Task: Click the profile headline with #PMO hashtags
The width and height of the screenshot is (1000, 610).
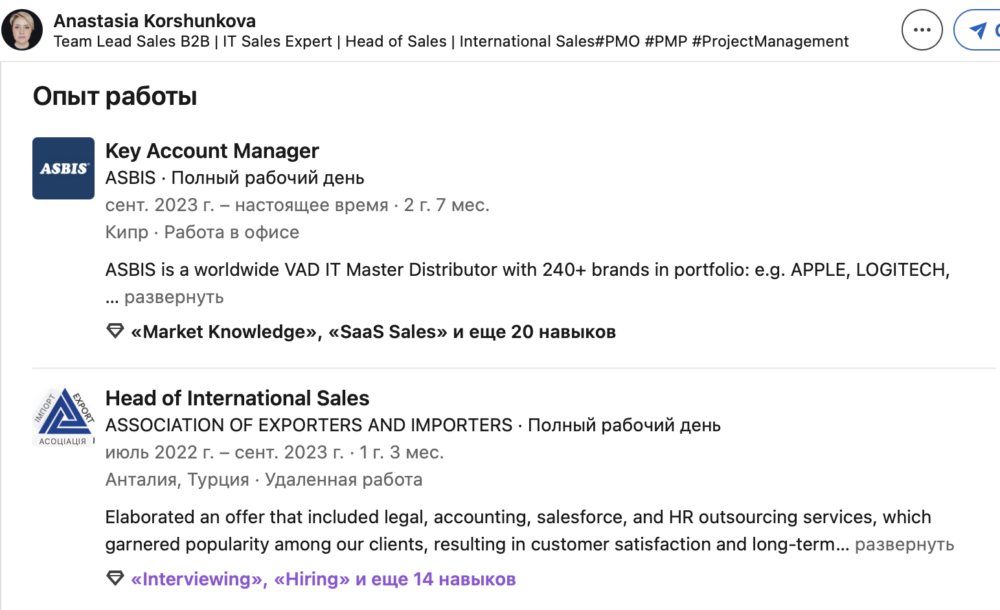Action: pos(450,41)
